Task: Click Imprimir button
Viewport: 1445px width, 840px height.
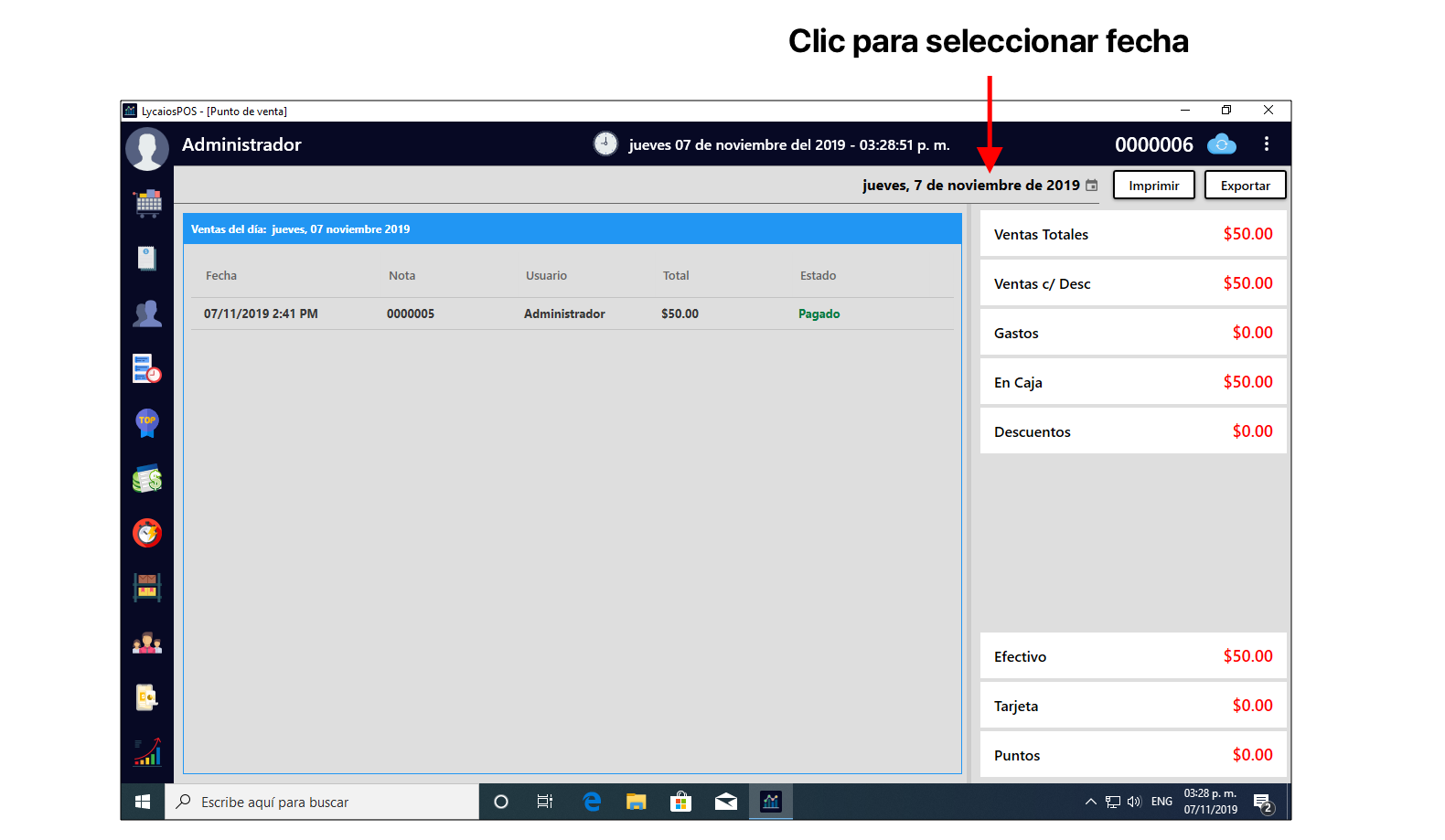Action: point(1154,185)
